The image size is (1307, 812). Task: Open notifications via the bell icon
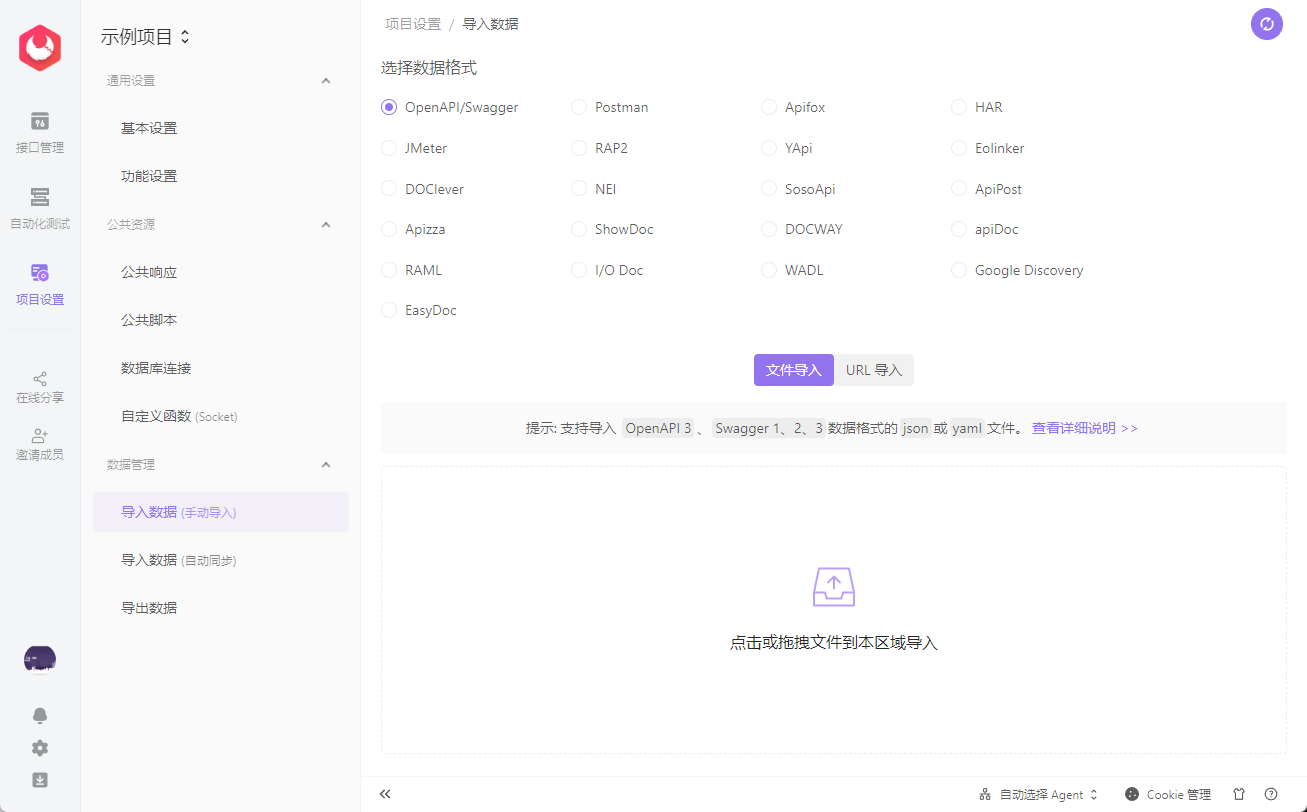click(39, 716)
